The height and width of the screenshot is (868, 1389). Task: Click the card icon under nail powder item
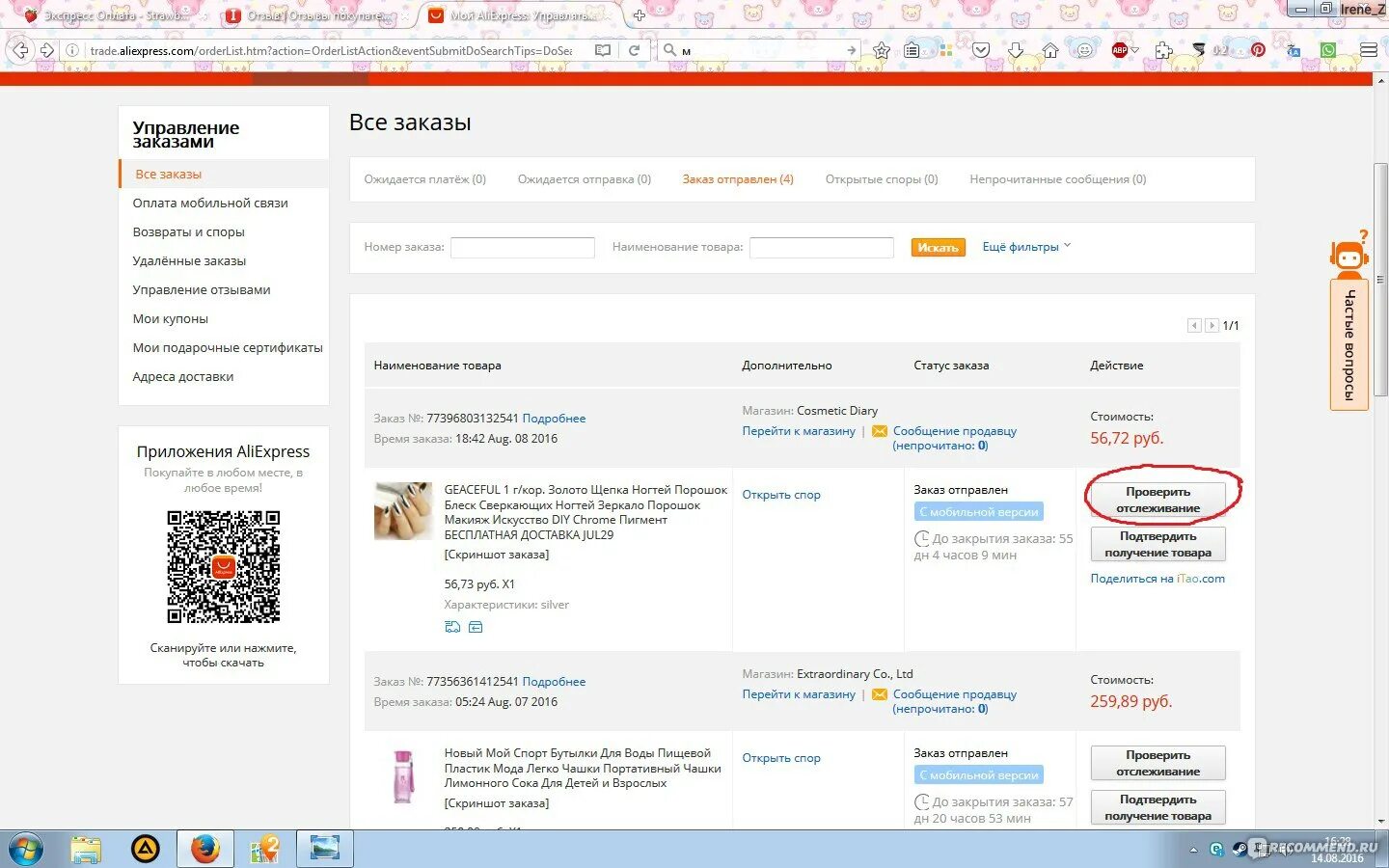tap(476, 627)
